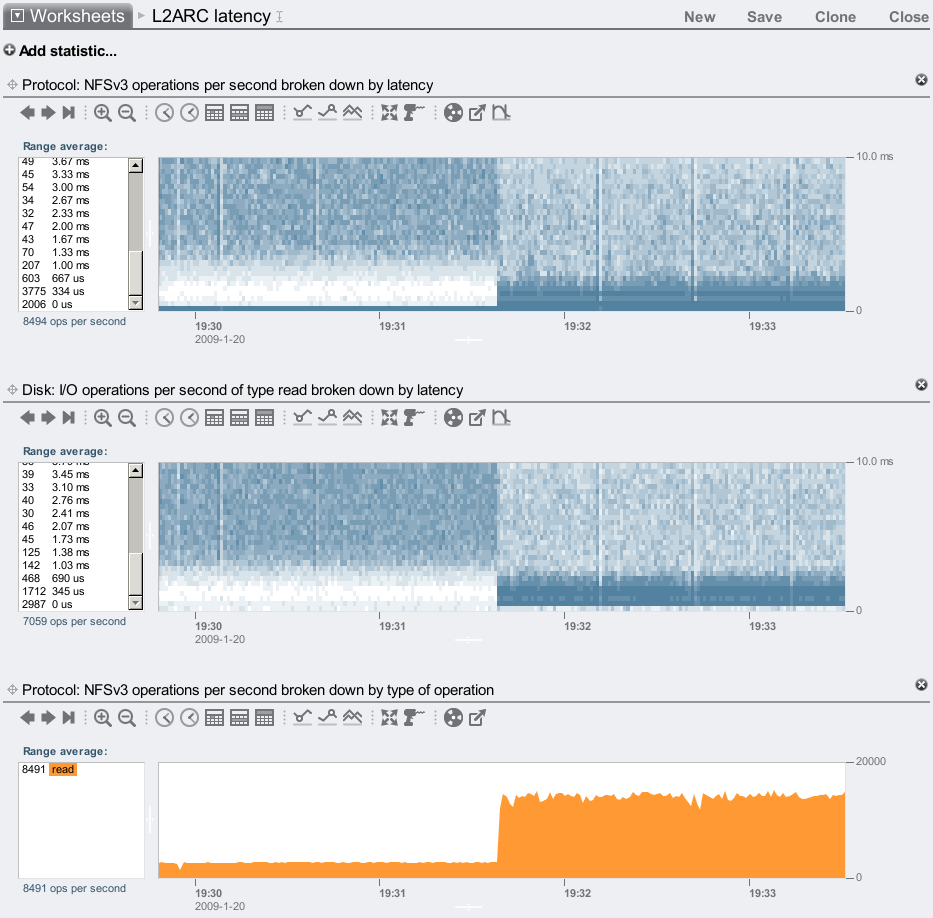Move forward in time on NFSv3 latency graph
The image size is (933, 918).
tap(48, 112)
